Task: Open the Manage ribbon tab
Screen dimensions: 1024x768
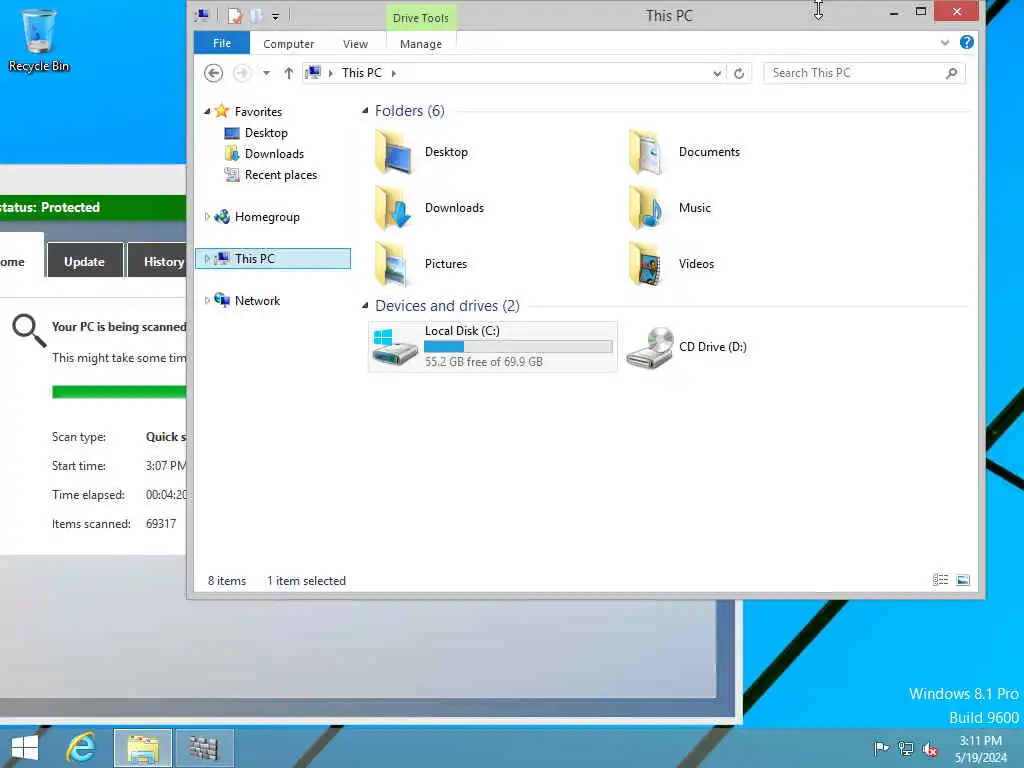Action: (421, 44)
